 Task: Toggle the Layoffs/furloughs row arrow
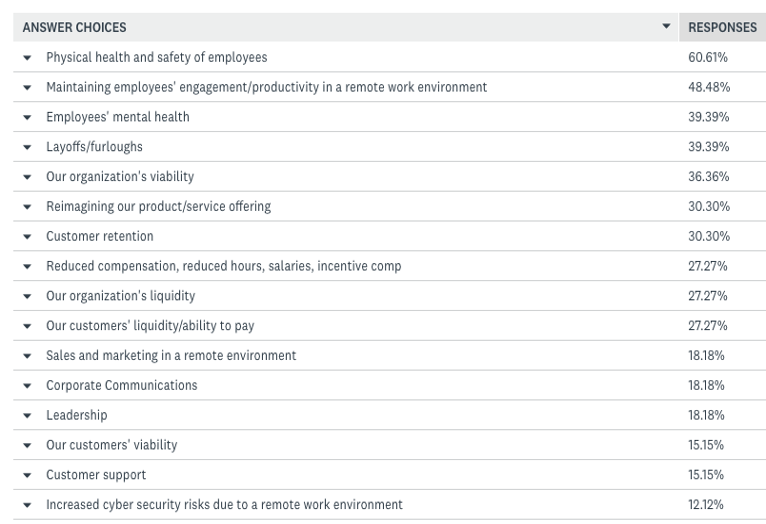point(27,148)
